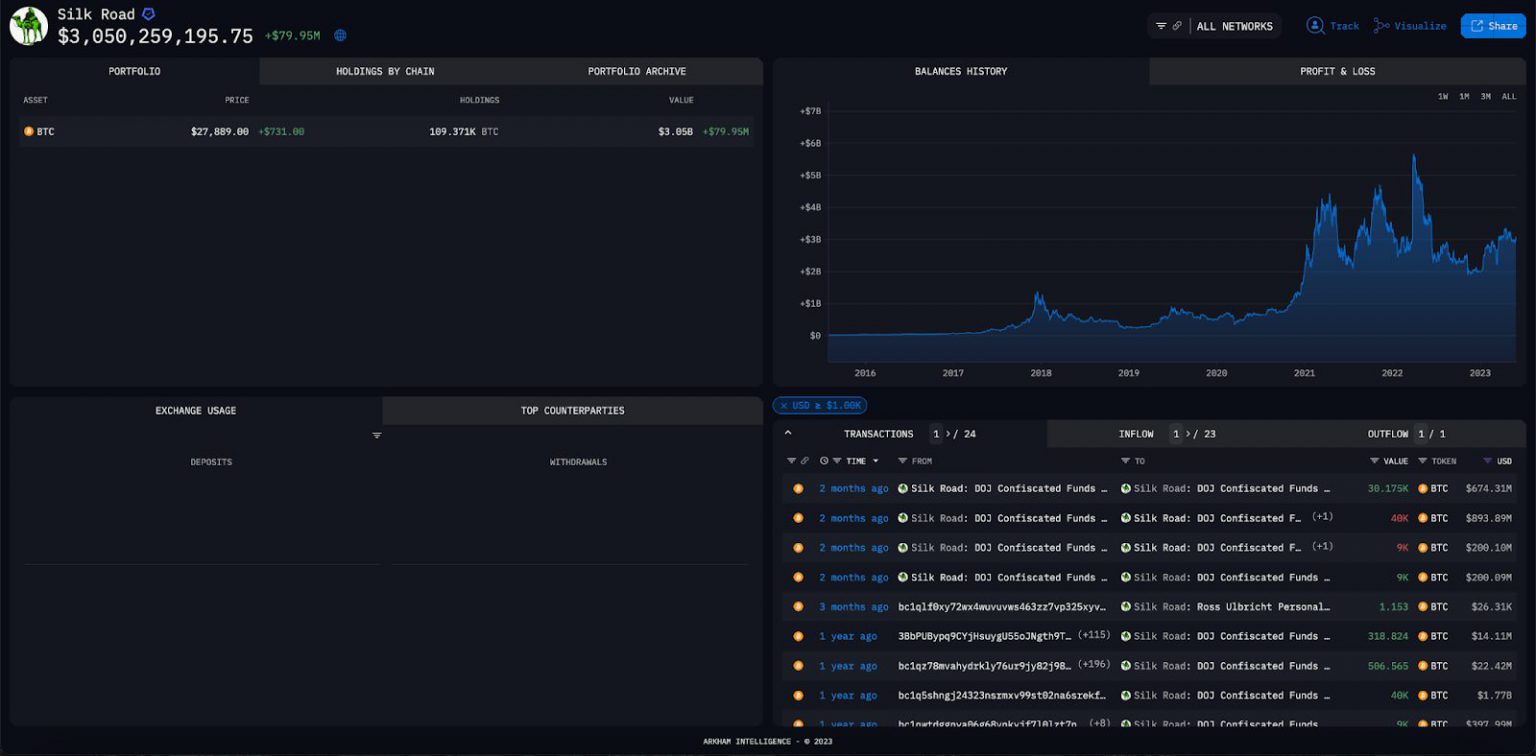Click the clock icon in the Time column header
This screenshot has height=756, width=1536.
[824, 461]
